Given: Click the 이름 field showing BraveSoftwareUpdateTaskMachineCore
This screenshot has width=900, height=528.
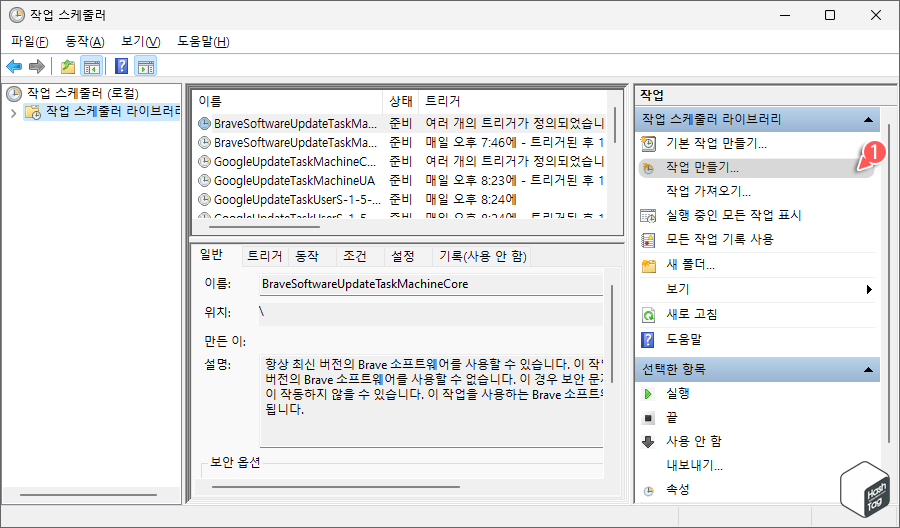Looking at the screenshot, I should pyautogui.click(x=431, y=284).
